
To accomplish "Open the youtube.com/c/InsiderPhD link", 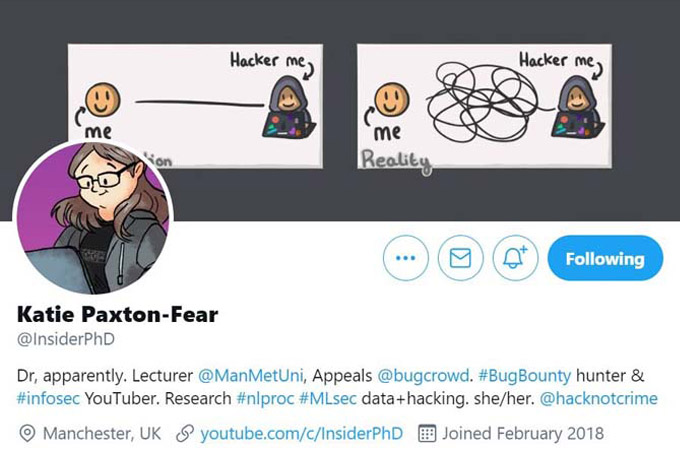I will coord(301,434).
